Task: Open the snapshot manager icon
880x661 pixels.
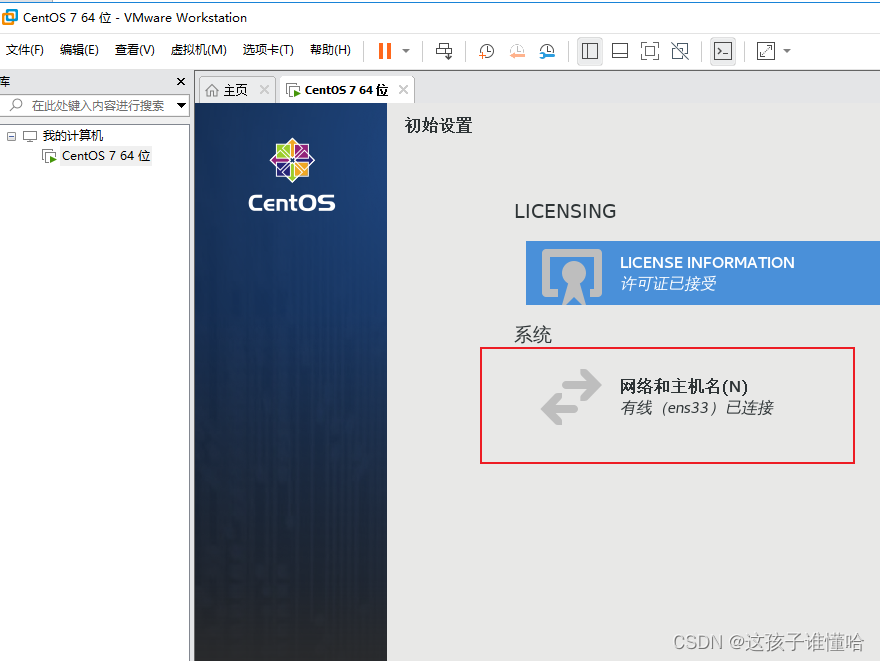Action: tap(547, 51)
